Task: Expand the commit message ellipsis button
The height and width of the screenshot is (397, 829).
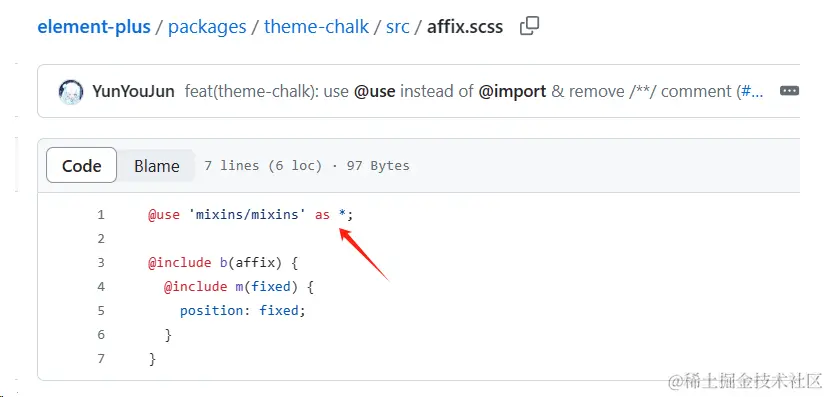Action: click(x=789, y=91)
